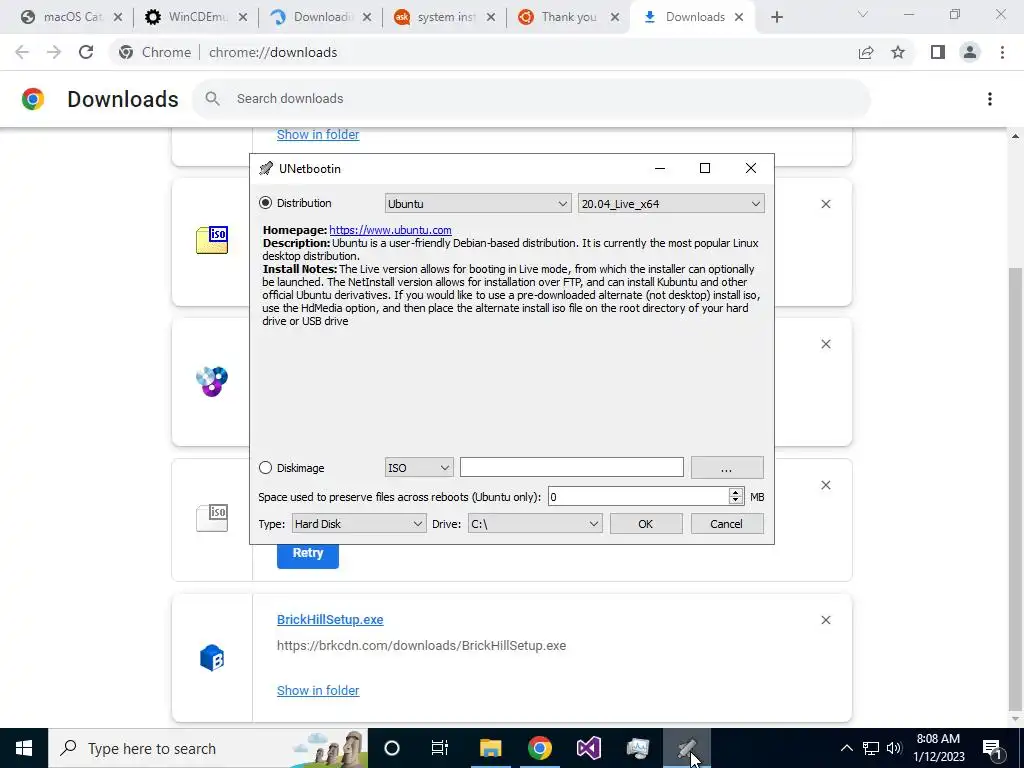1024x768 pixels.
Task: Open File Explorer from taskbar
Action: [490, 748]
